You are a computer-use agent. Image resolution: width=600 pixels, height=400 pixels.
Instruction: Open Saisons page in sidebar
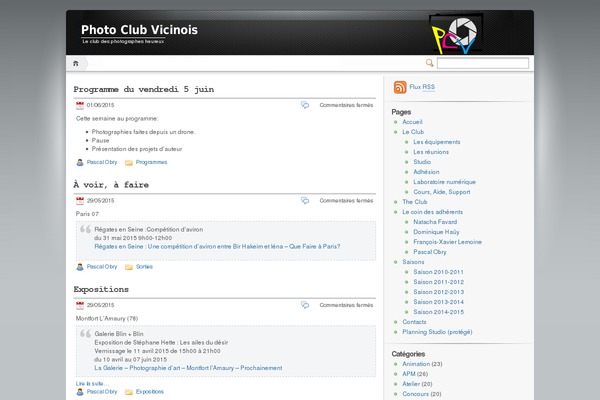[x=413, y=262]
